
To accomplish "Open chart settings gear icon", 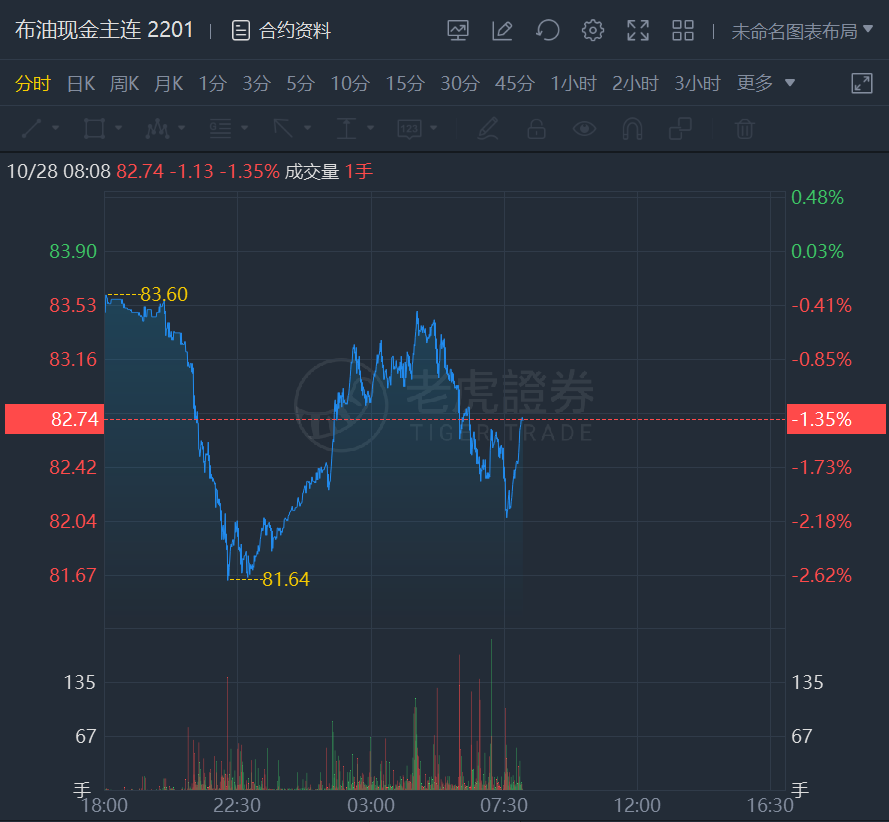I will (x=593, y=31).
